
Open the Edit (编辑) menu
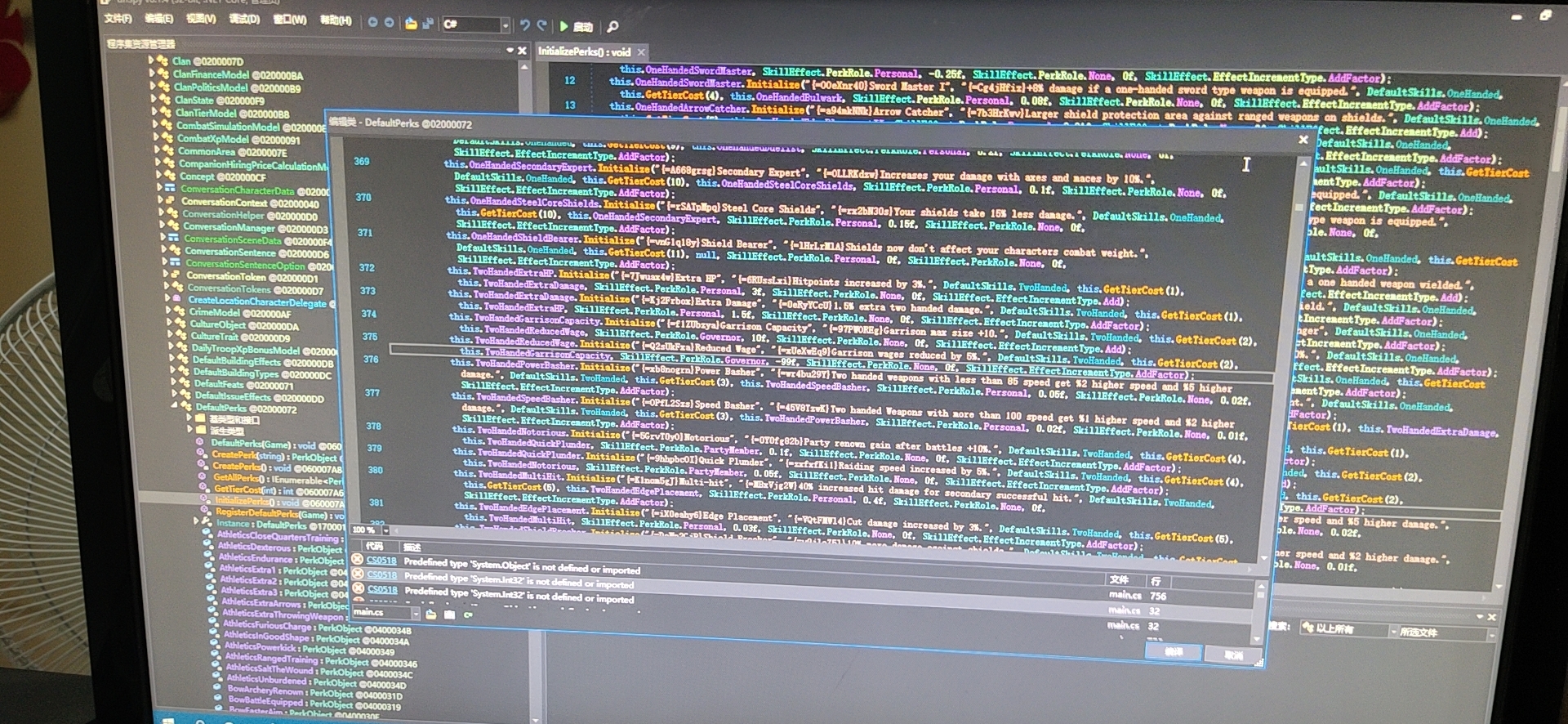[x=159, y=18]
